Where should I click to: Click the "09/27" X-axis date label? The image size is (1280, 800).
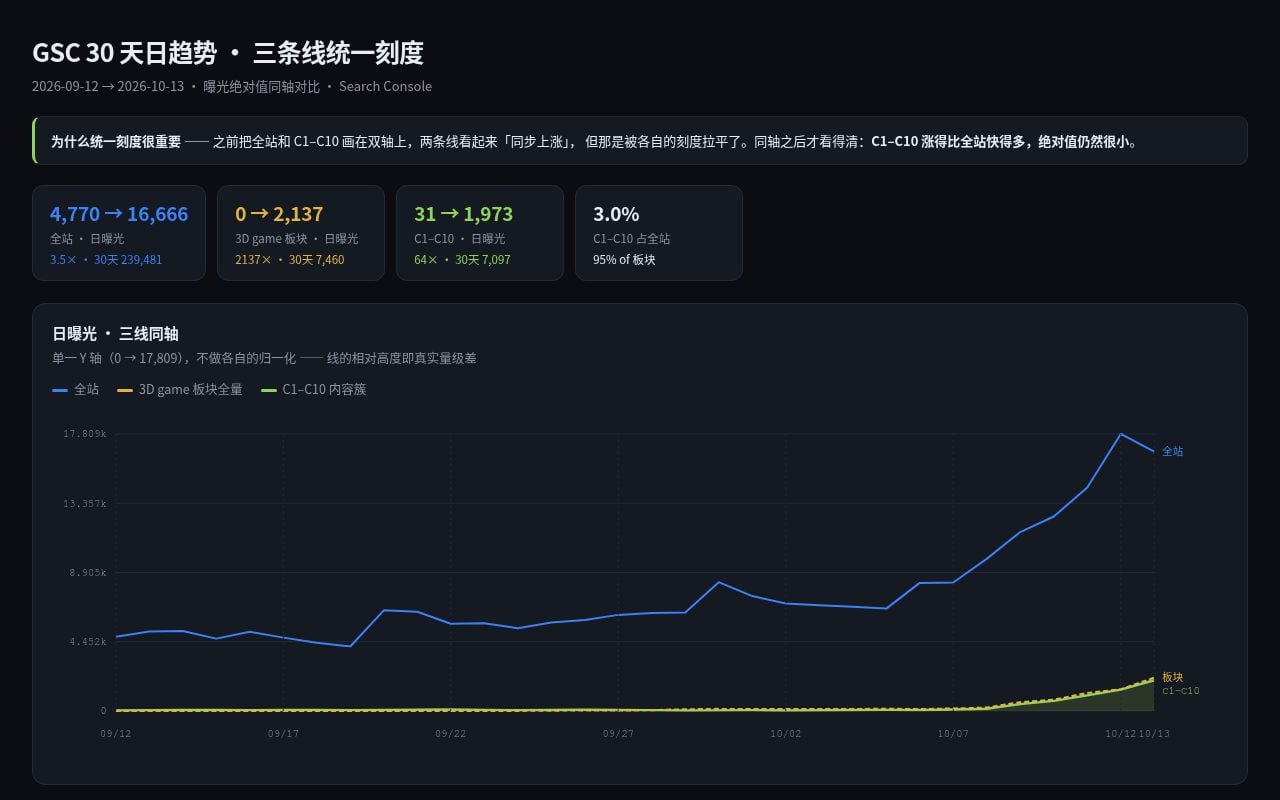point(618,734)
